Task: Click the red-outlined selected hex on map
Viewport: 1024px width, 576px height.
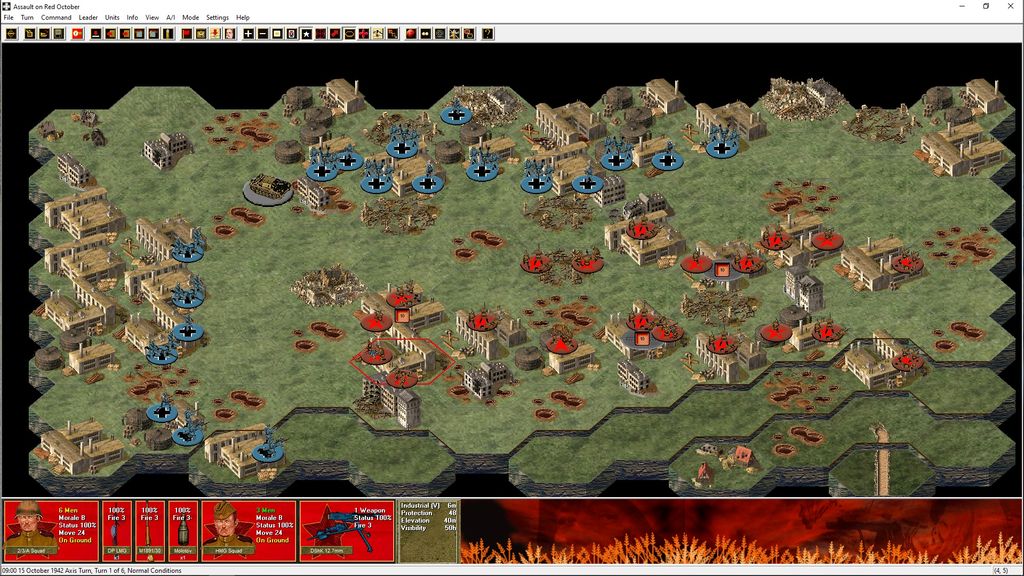Action: (x=402, y=361)
